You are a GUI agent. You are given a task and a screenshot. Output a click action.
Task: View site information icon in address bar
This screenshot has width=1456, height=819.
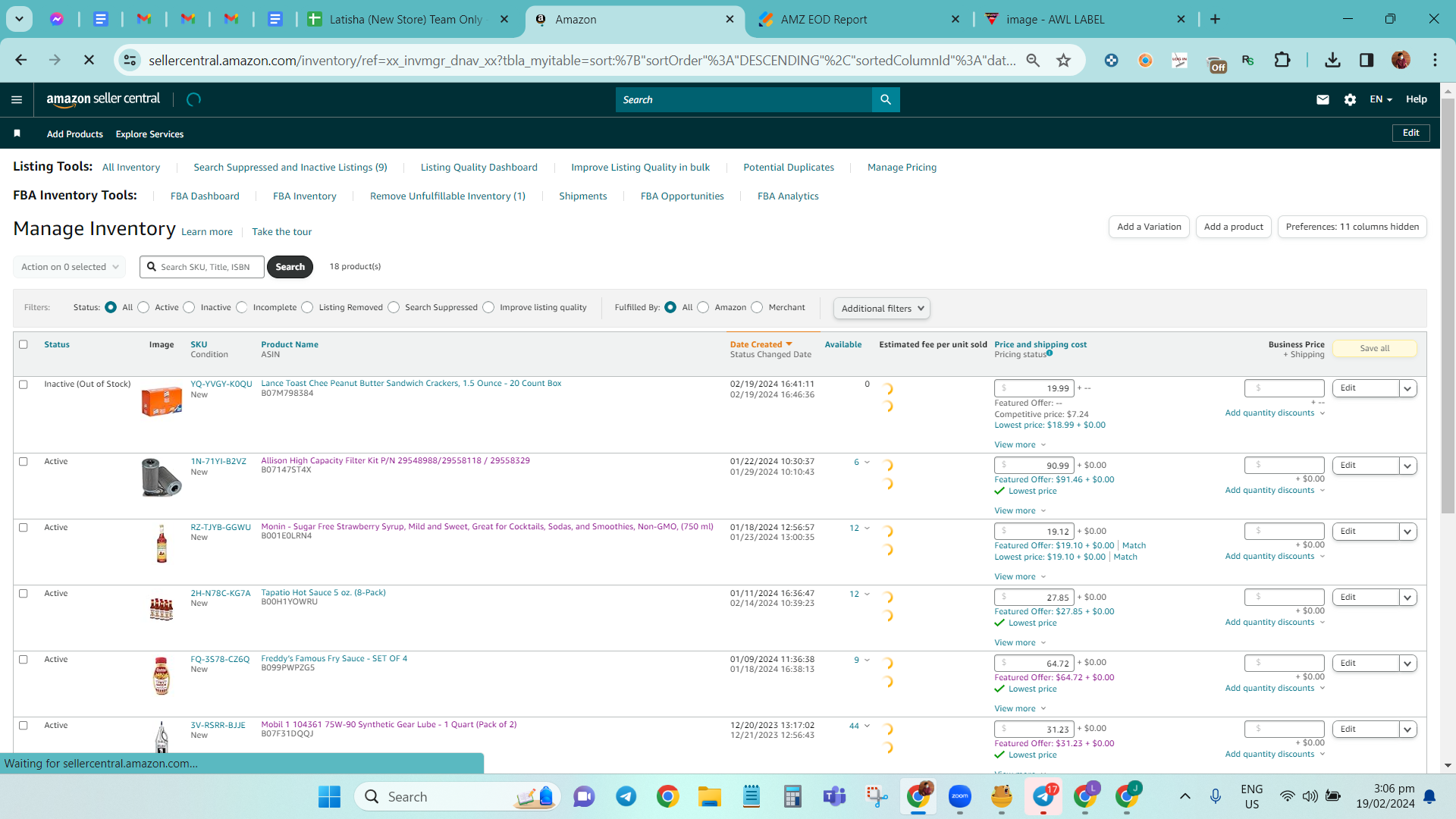coord(130,60)
